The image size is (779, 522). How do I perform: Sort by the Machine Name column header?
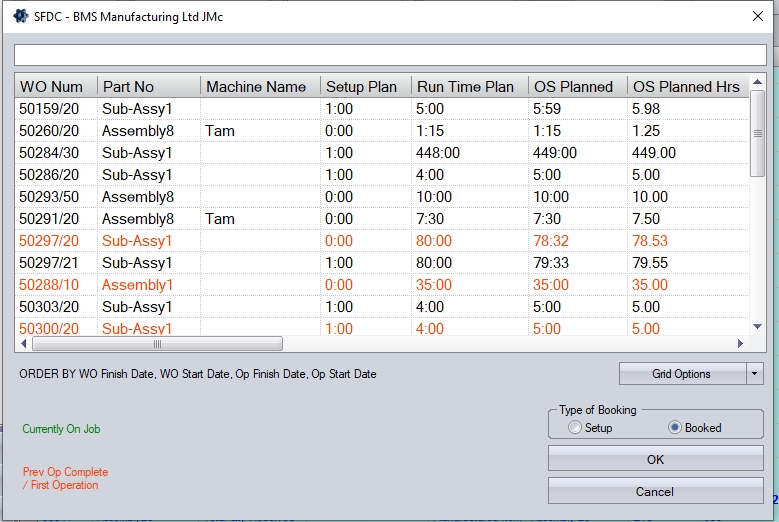pos(256,87)
